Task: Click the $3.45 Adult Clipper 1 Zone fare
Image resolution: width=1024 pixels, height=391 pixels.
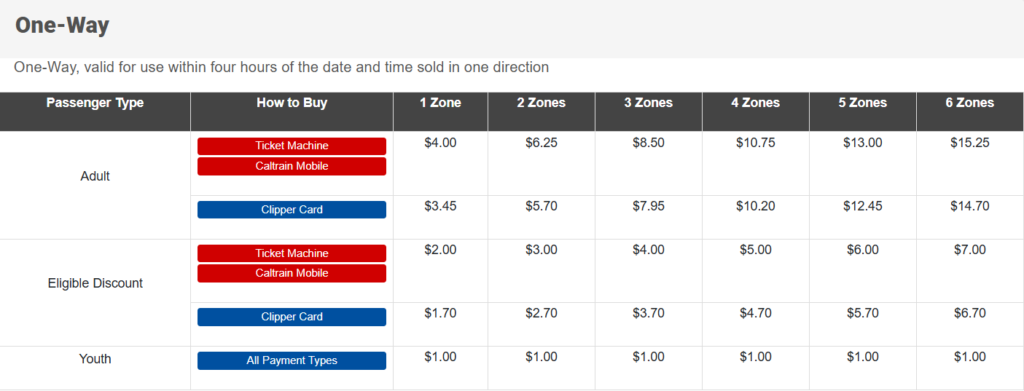Action: click(x=440, y=206)
